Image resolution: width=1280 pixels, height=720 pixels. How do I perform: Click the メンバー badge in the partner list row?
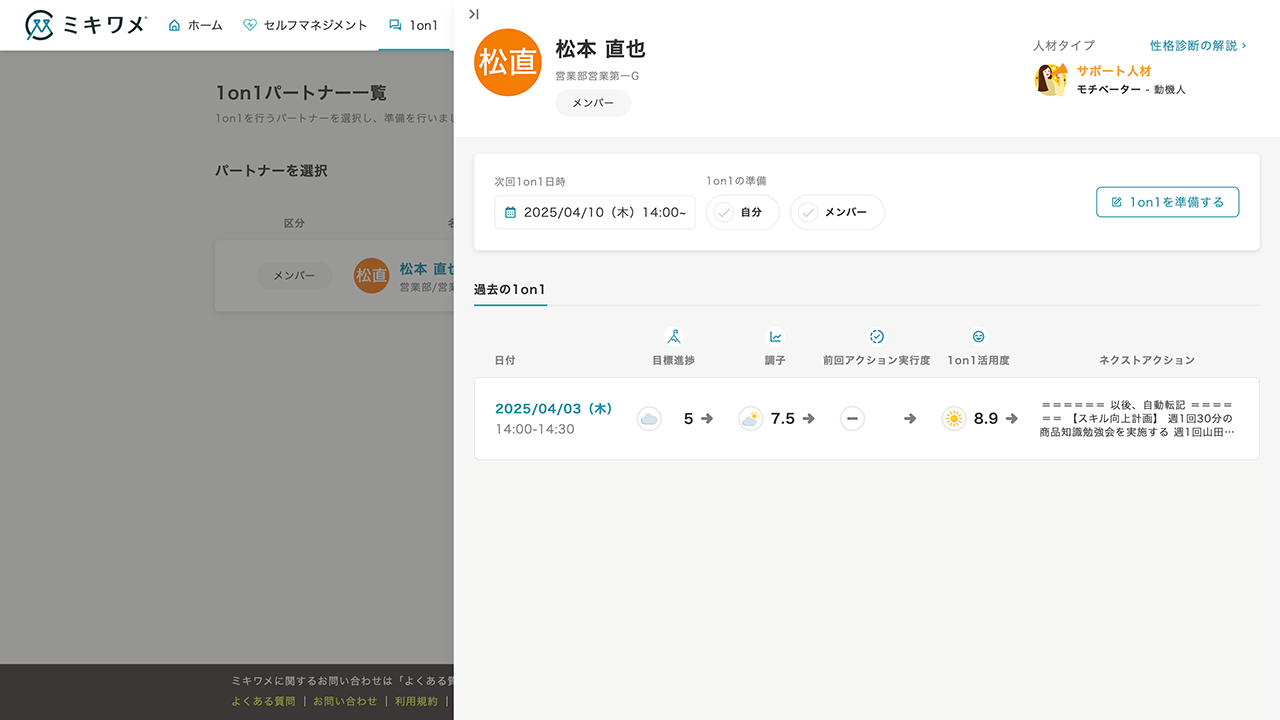coord(295,276)
